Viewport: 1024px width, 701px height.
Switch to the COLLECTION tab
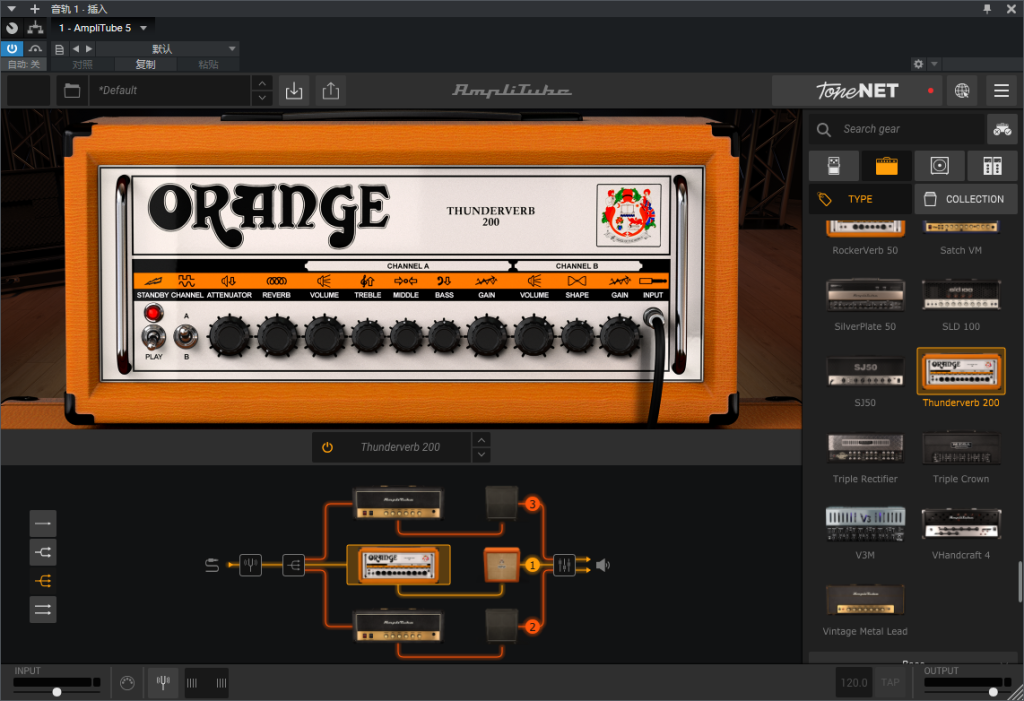pyautogui.click(x=966, y=199)
